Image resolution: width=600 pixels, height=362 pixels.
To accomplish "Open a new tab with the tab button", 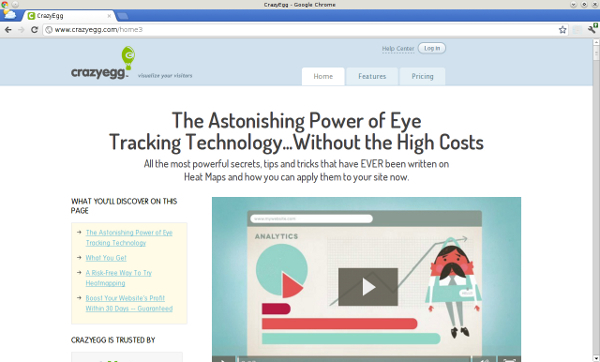I will 122,16.
